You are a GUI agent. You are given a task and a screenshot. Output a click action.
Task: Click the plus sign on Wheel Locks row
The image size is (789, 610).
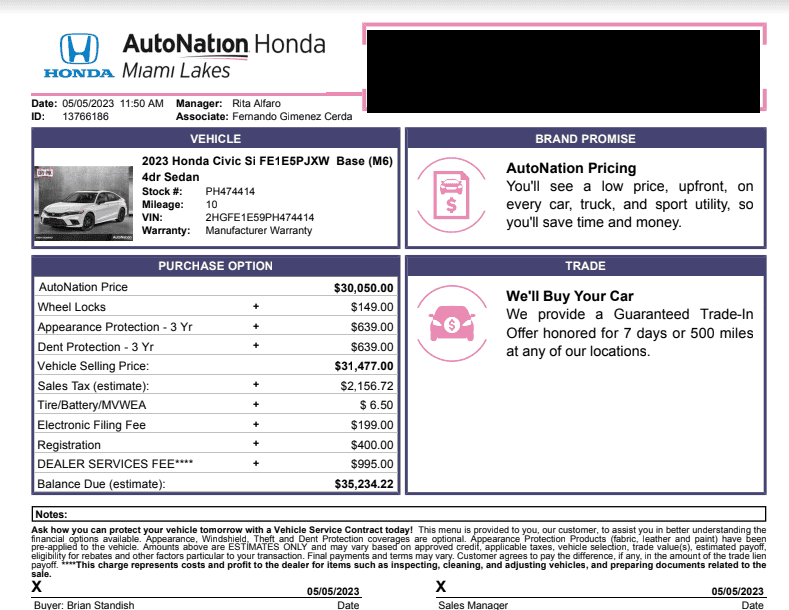[256, 306]
